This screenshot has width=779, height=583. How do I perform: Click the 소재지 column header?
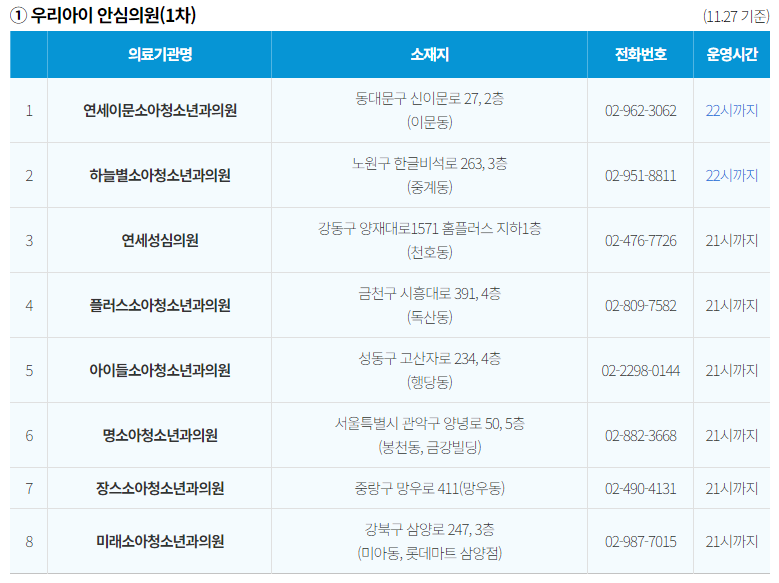(429, 54)
